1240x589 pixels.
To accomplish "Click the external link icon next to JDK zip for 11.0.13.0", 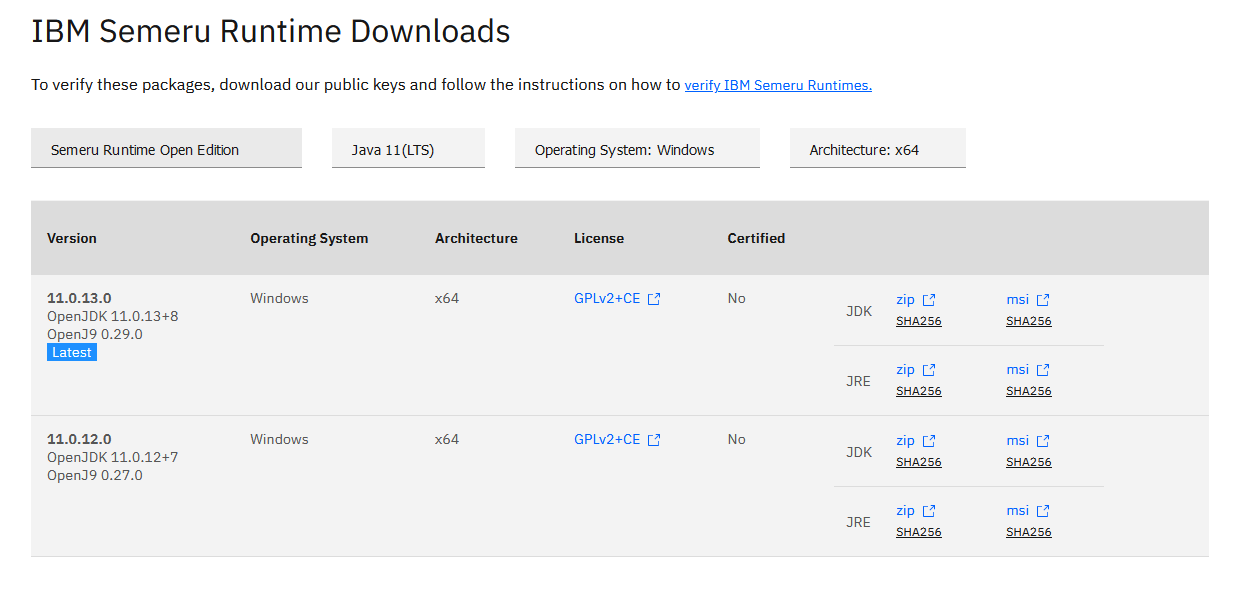I will (x=930, y=298).
